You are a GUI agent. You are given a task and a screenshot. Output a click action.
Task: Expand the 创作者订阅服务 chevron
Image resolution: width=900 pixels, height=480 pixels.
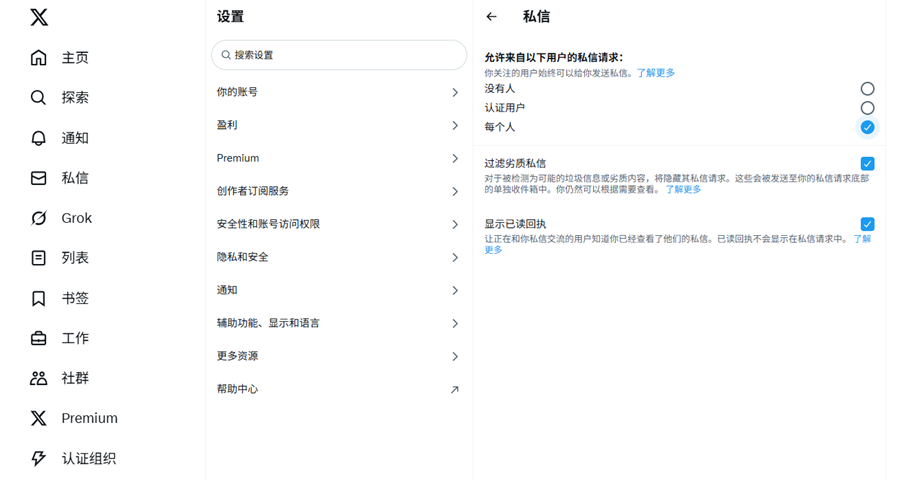(455, 191)
